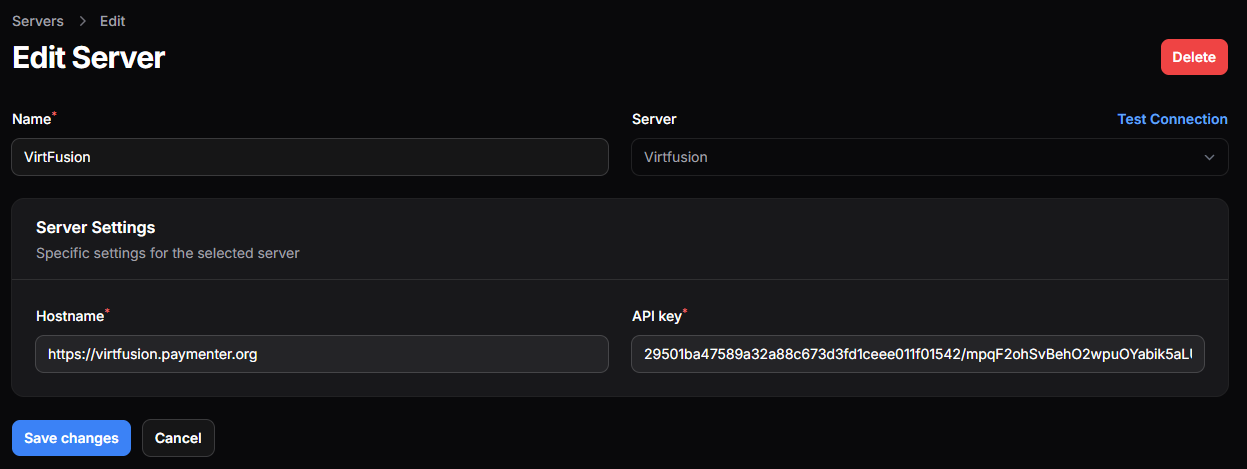Click the Servers breadcrumb link
Image resolution: width=1247 pixels, height=469 pixels.
(38, 21)
